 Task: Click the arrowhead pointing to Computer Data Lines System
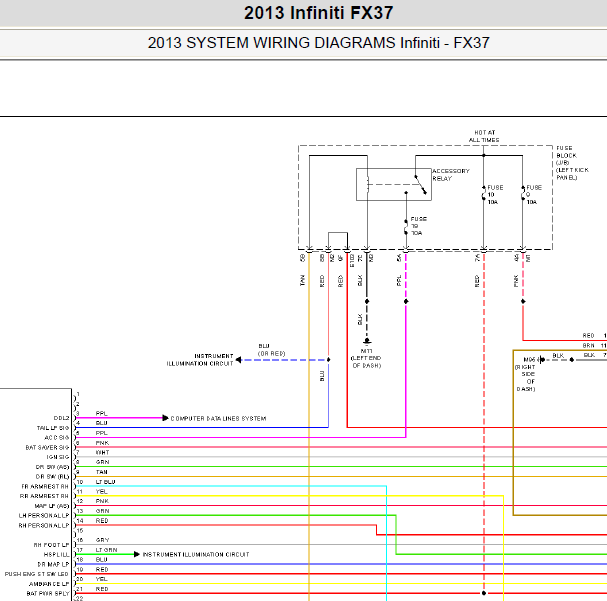[x=165, y=418]
